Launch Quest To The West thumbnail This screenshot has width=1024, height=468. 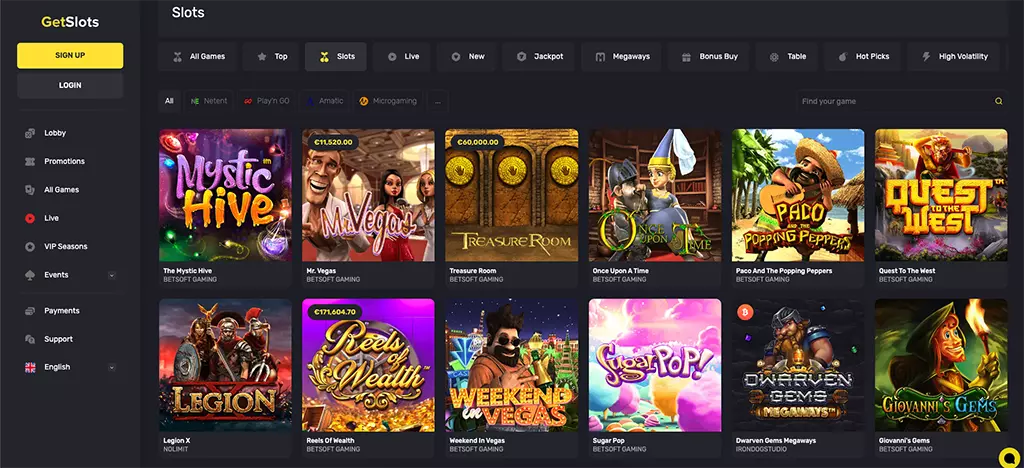(x=941, y=195)
